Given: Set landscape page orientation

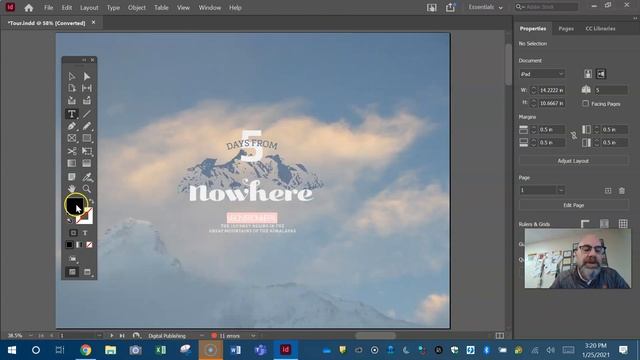Looking at the screenshot, I should tap(601, 74).
